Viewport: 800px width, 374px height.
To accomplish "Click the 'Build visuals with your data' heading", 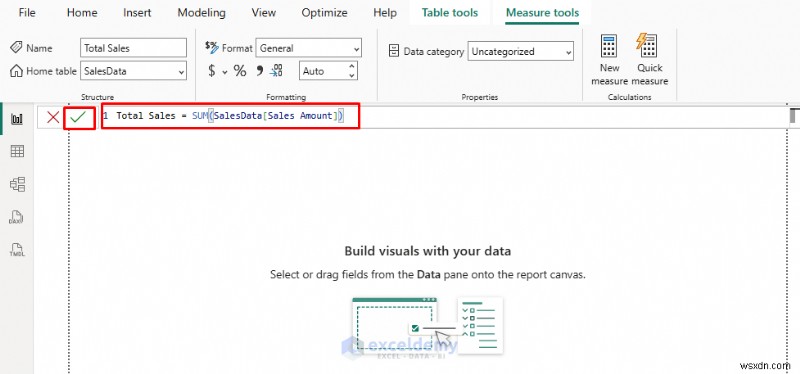I will (428, 251).
